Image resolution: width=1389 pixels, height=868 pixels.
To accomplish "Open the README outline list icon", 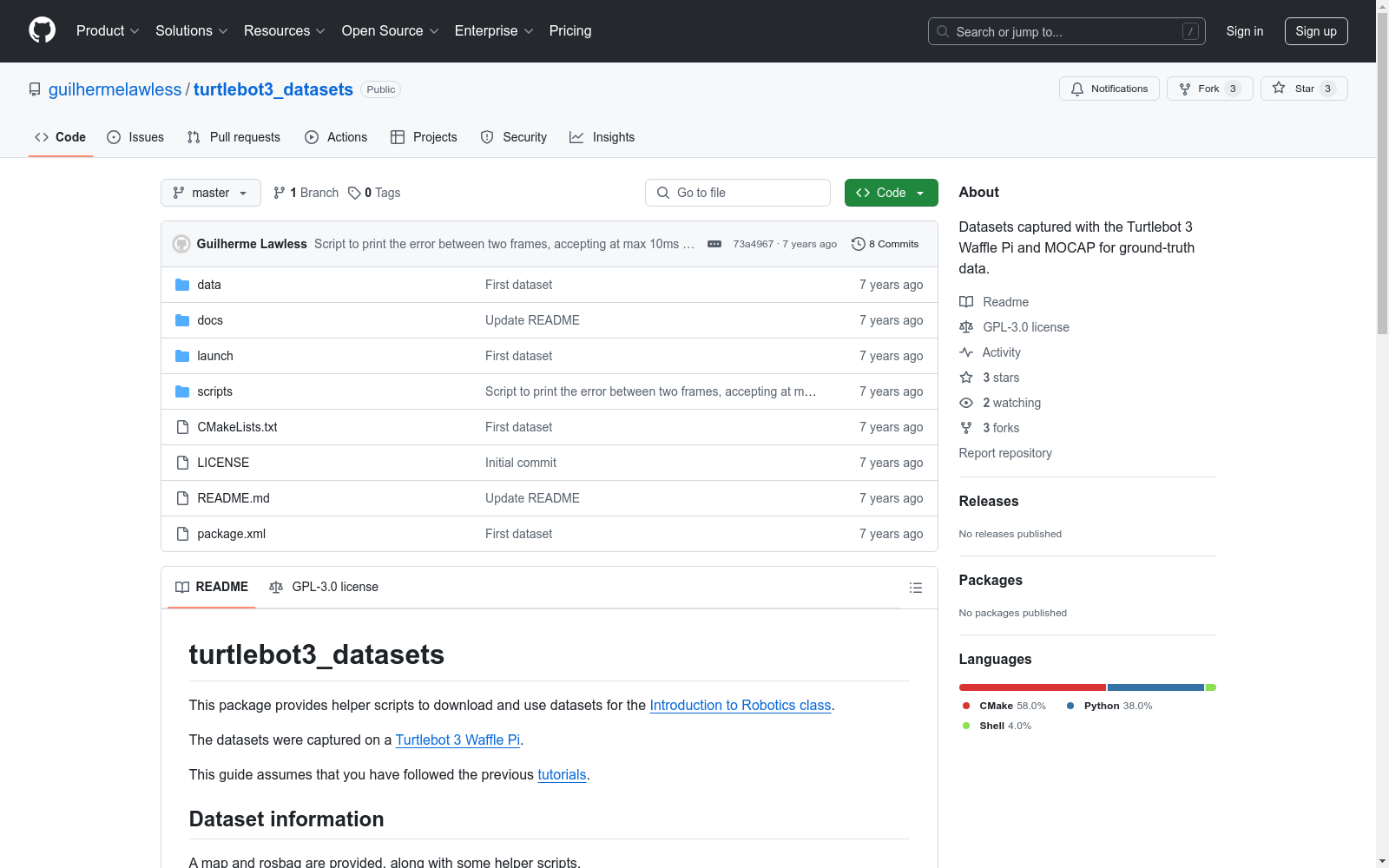I will [x=915, y=588].
